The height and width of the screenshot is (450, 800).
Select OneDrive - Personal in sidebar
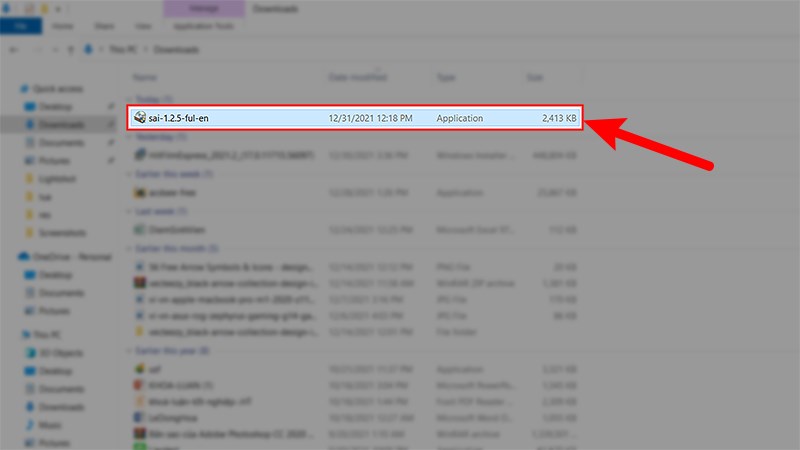click(x=72, y=257)
